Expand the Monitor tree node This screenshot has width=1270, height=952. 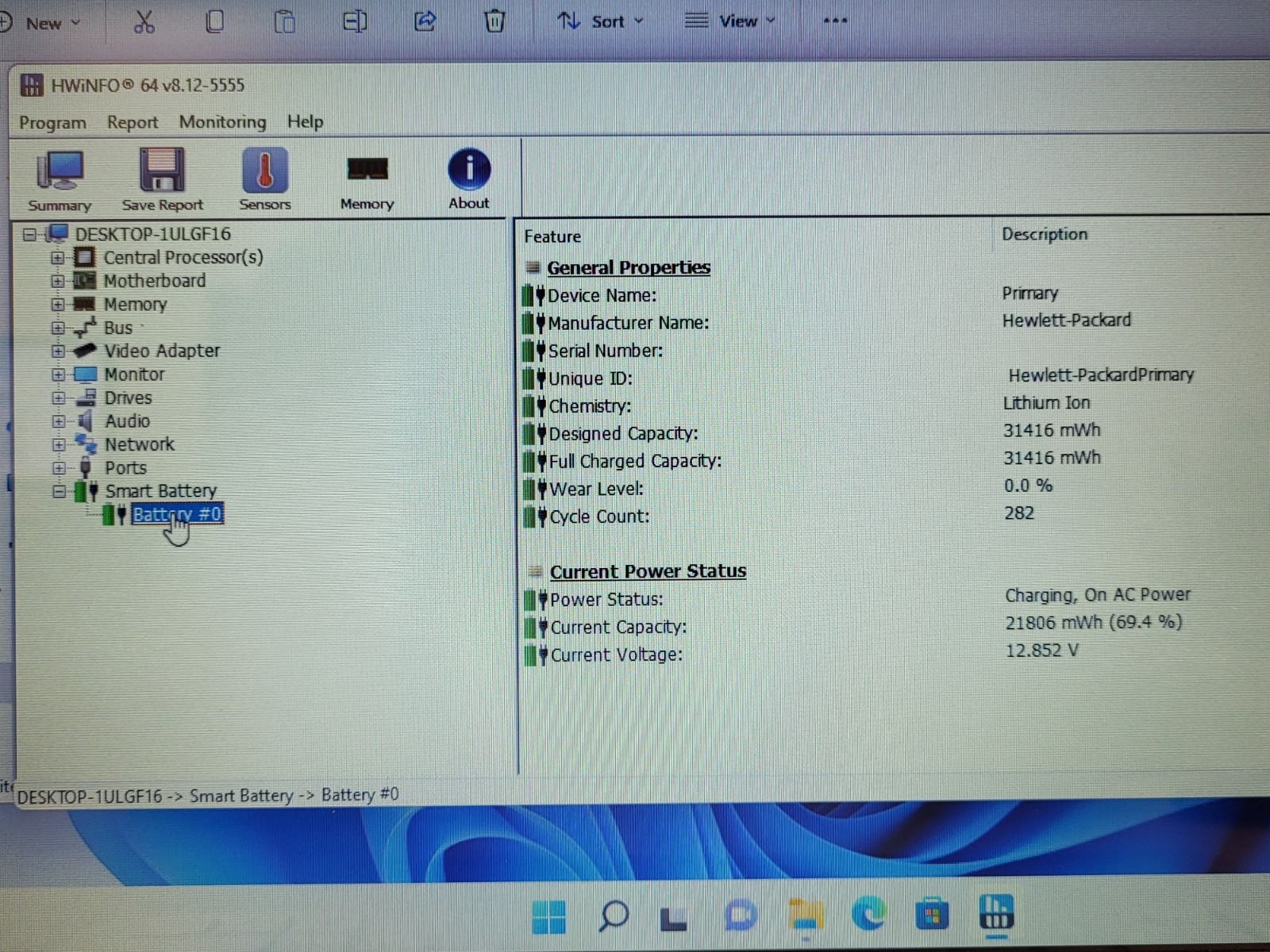[x=58, y=374]
